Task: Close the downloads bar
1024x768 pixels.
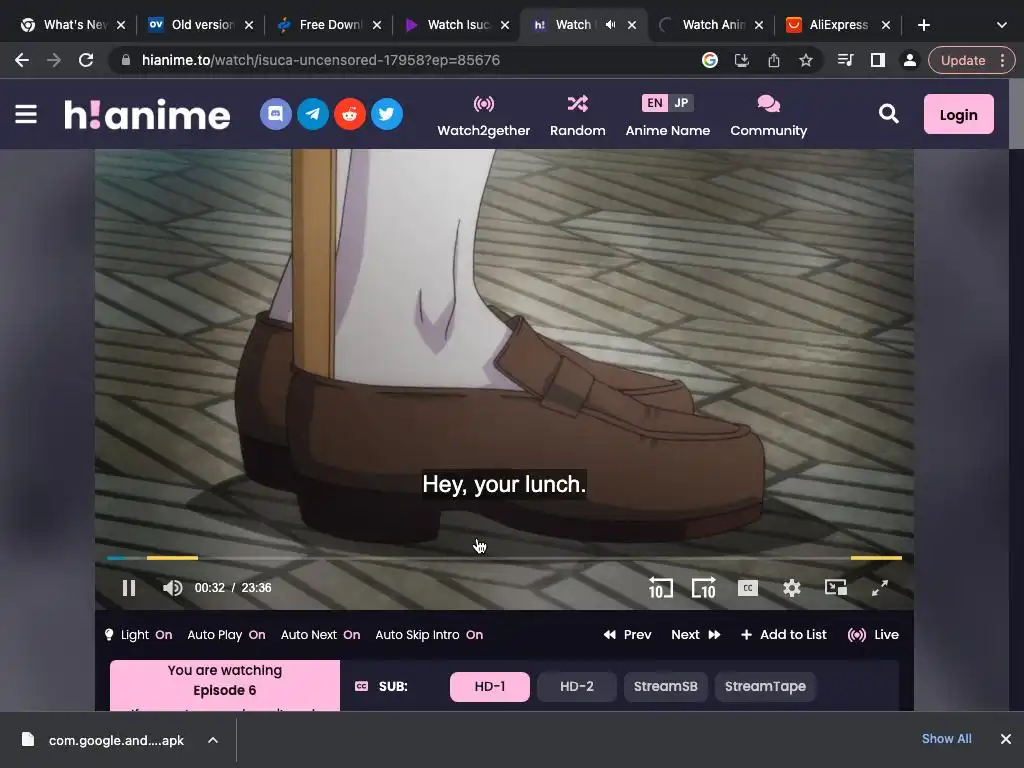Action: point(1006,739)
